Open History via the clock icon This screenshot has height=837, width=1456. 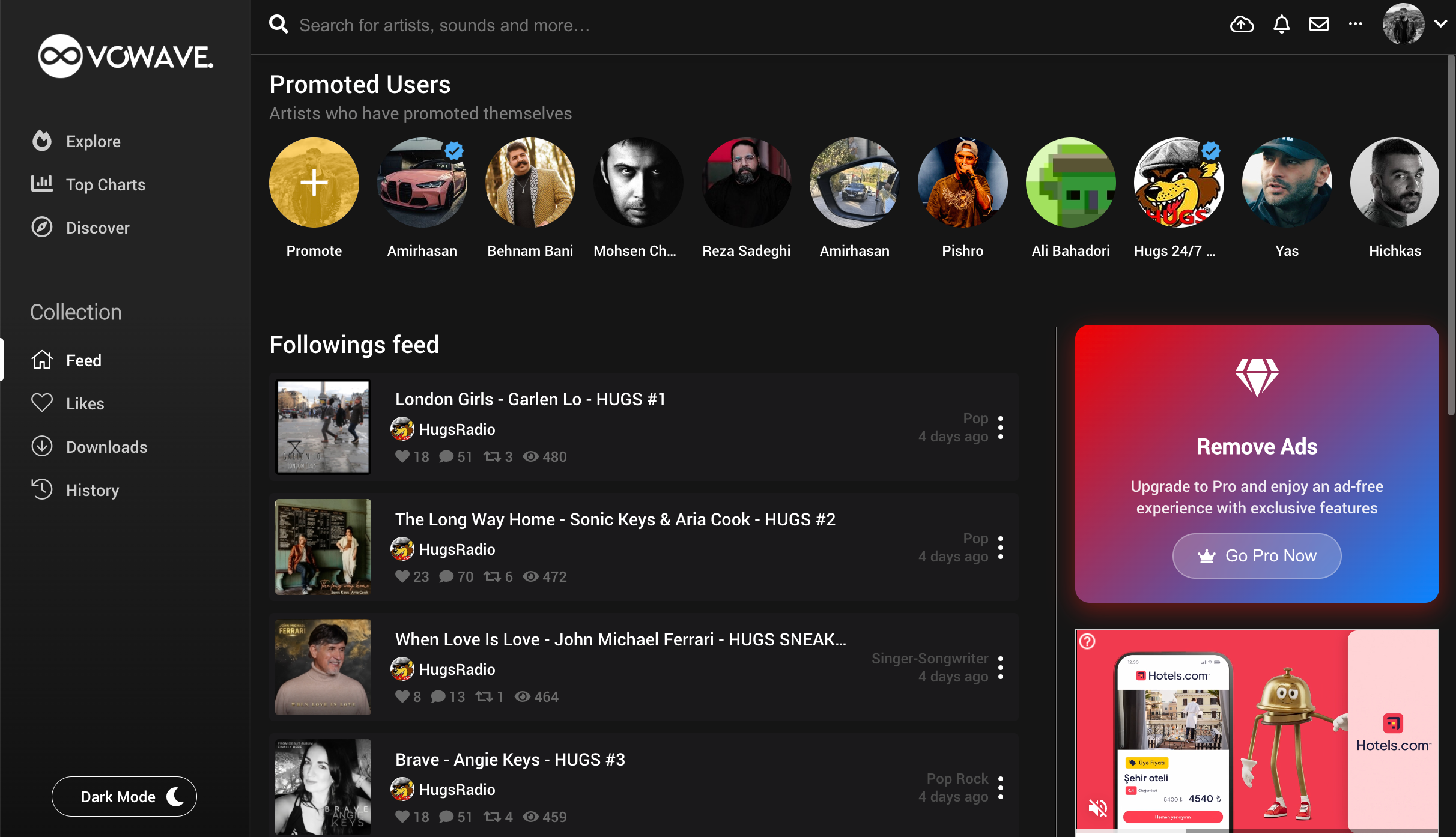pyautogui.click(x=42, y=489)
